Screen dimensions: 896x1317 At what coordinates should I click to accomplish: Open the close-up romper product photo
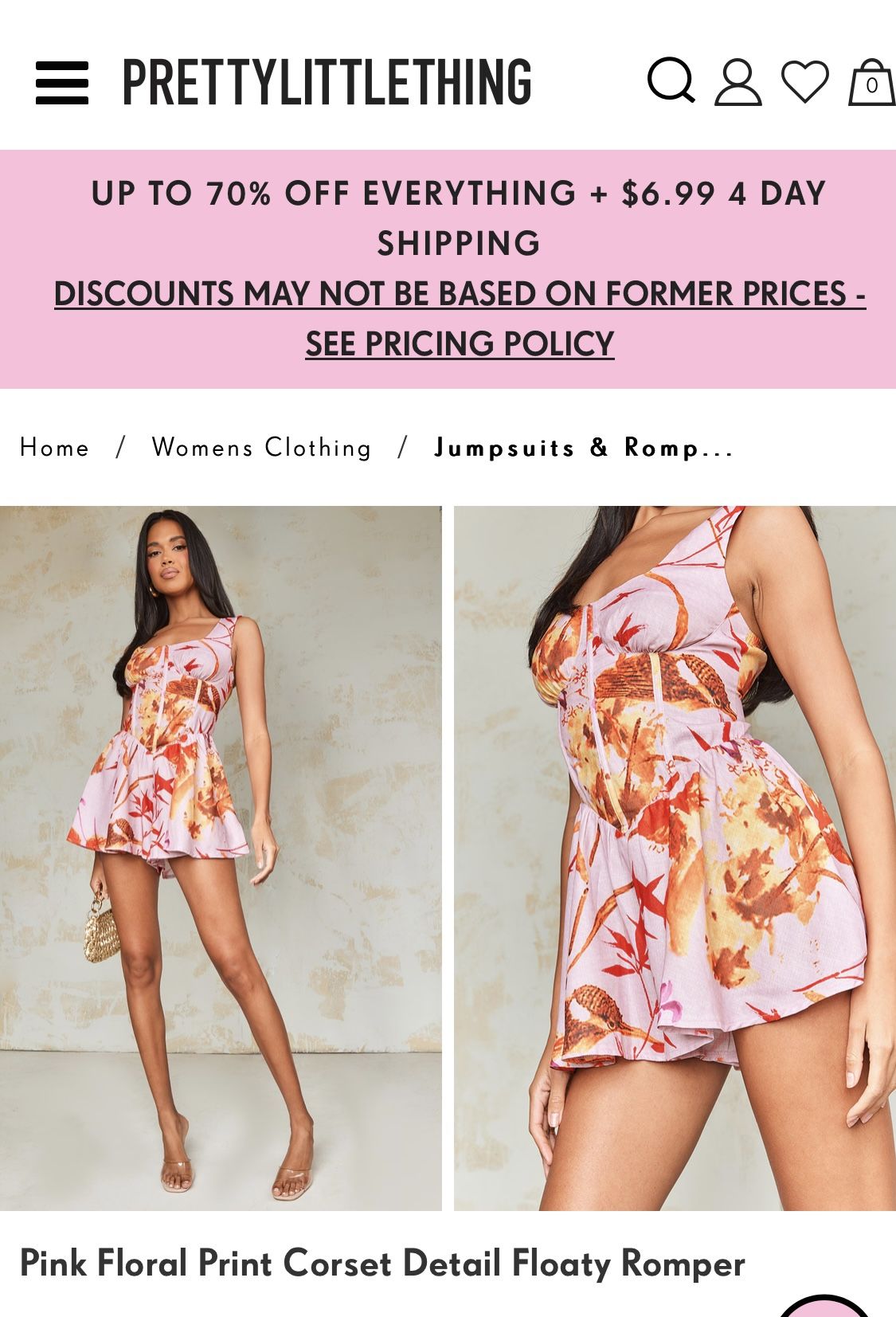tap(675, 858)
